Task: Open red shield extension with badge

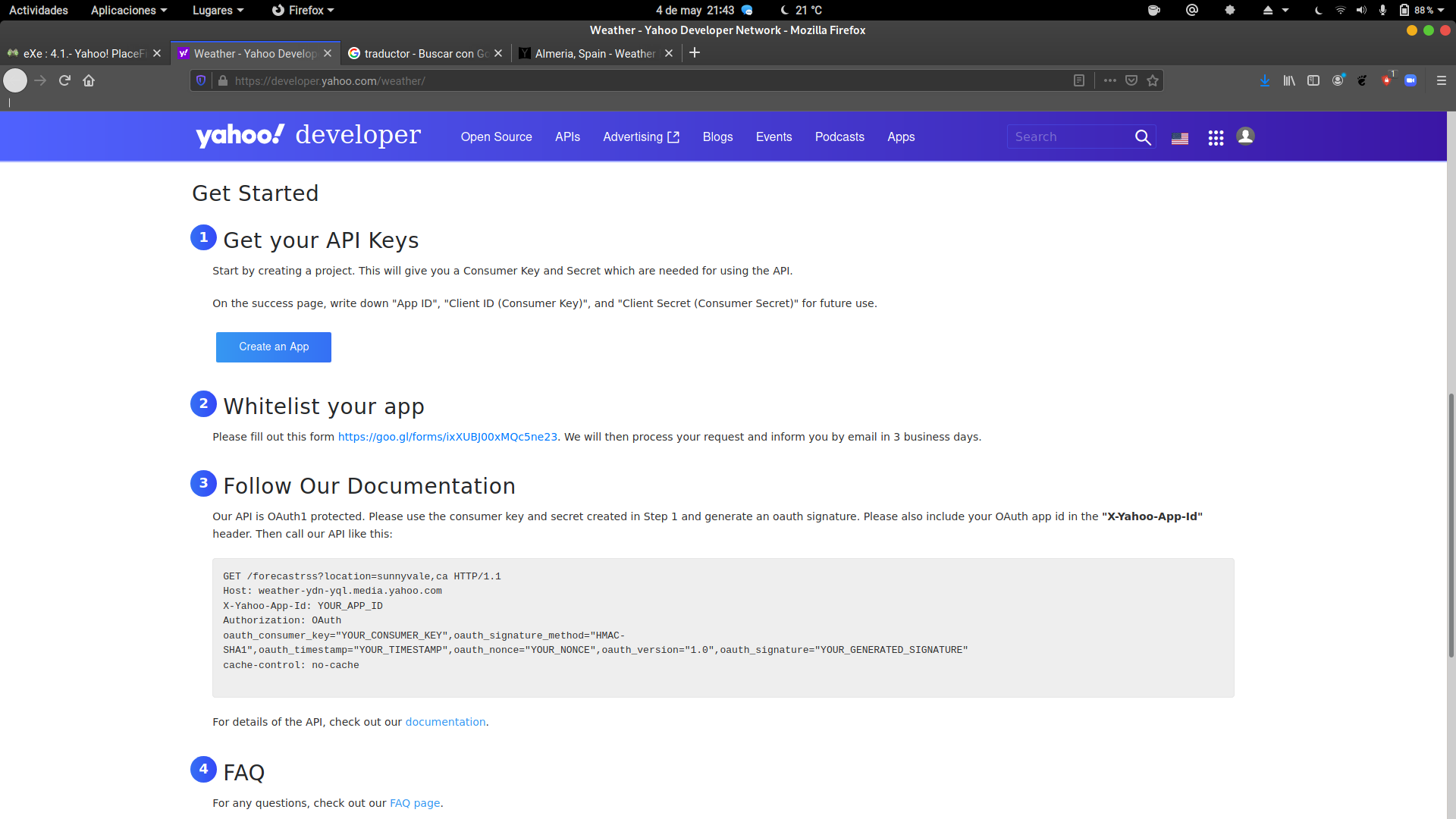Action: (x=1387, y=80)
